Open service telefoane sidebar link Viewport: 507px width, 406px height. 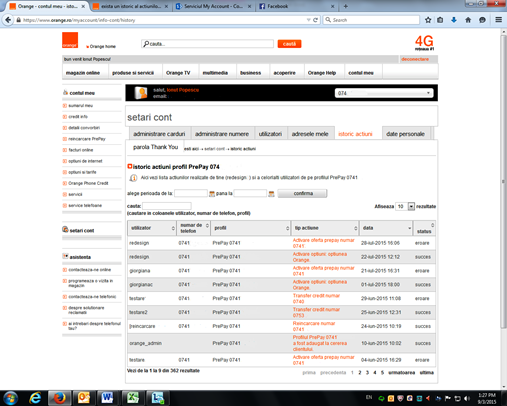pyautogui.click(x=85, y=205)
